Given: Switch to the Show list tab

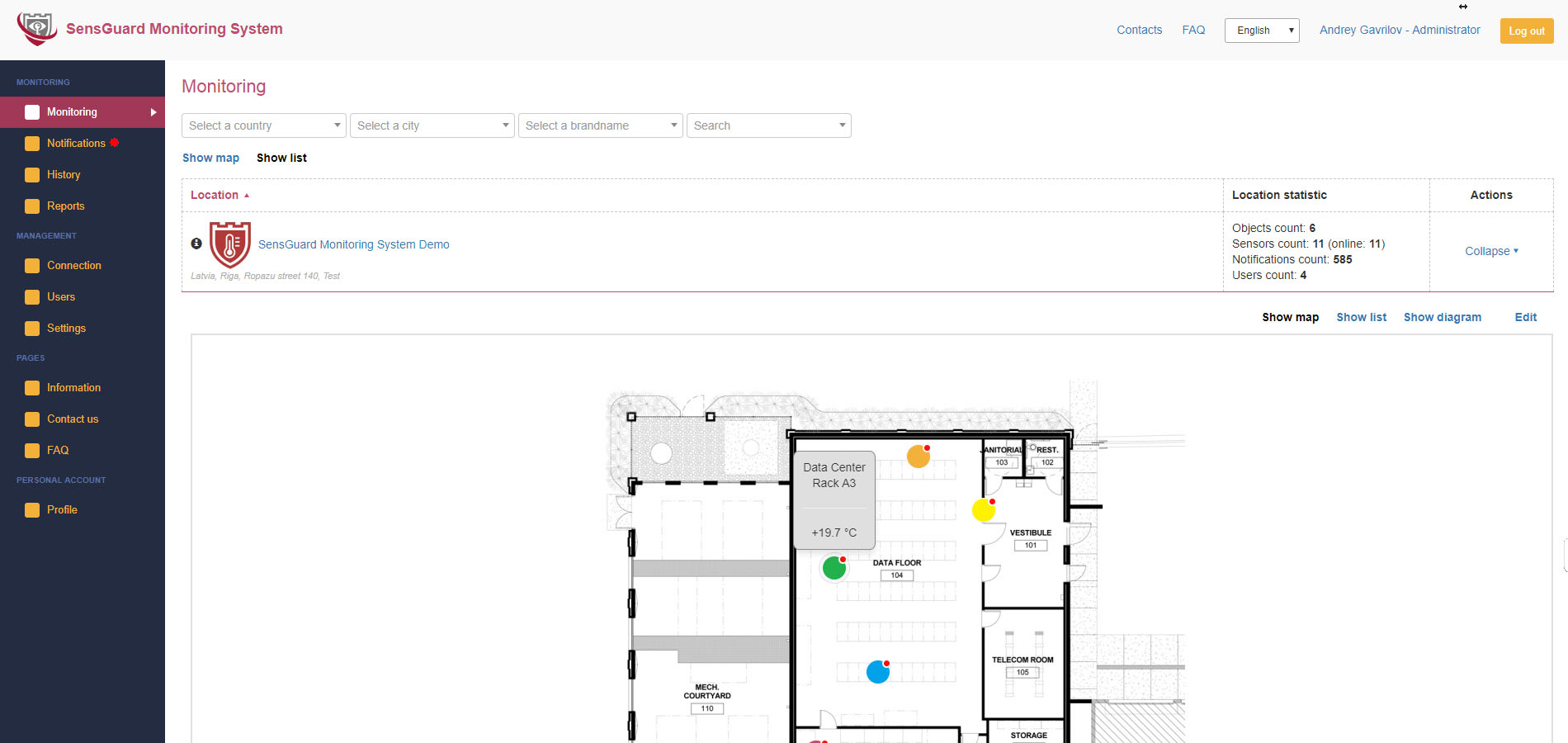Looking at the screenshot, I should tap(281, 158).
